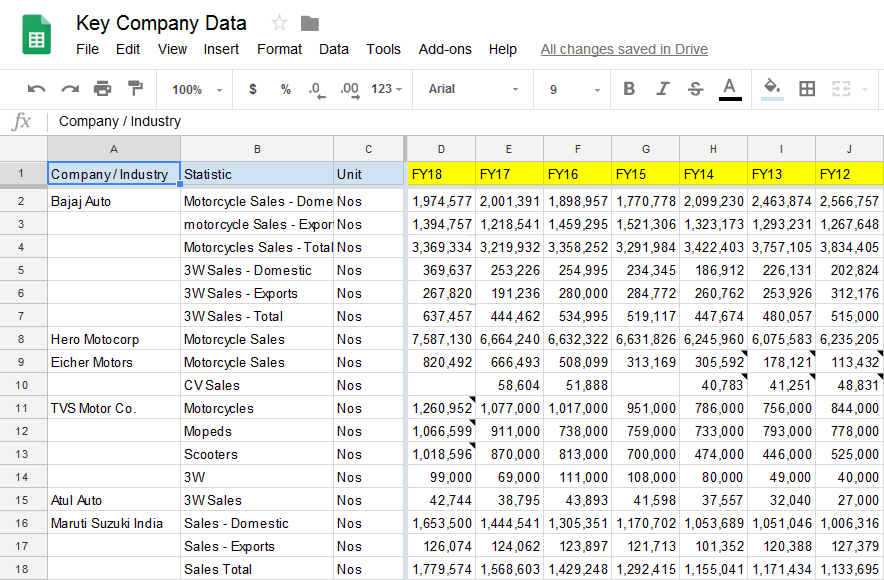Expand the merge cells dropdown arrow
The width and height of the screenshot is (884, 580).
pos(864,89)
